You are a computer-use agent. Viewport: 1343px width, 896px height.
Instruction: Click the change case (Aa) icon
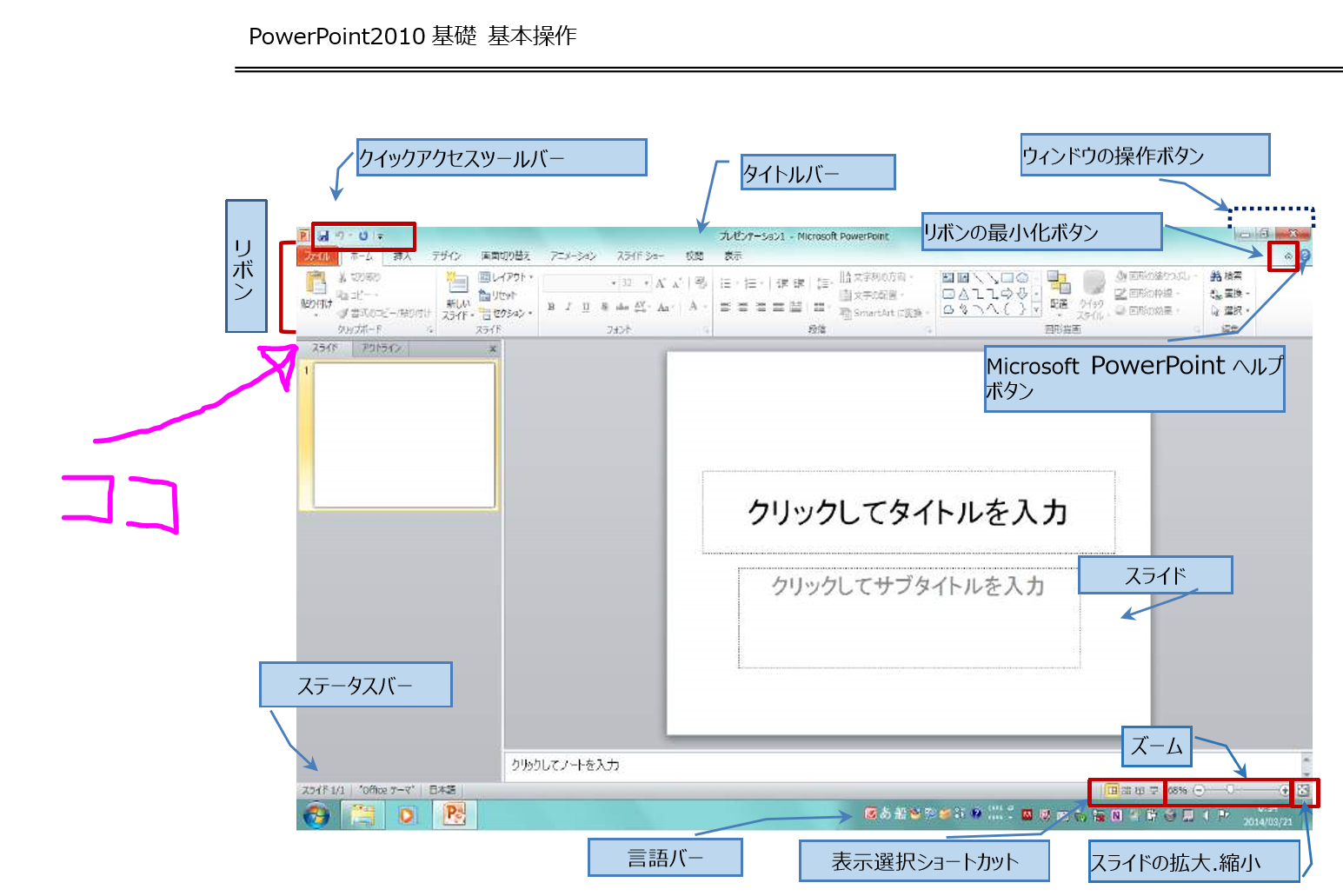tap(664, 307)
